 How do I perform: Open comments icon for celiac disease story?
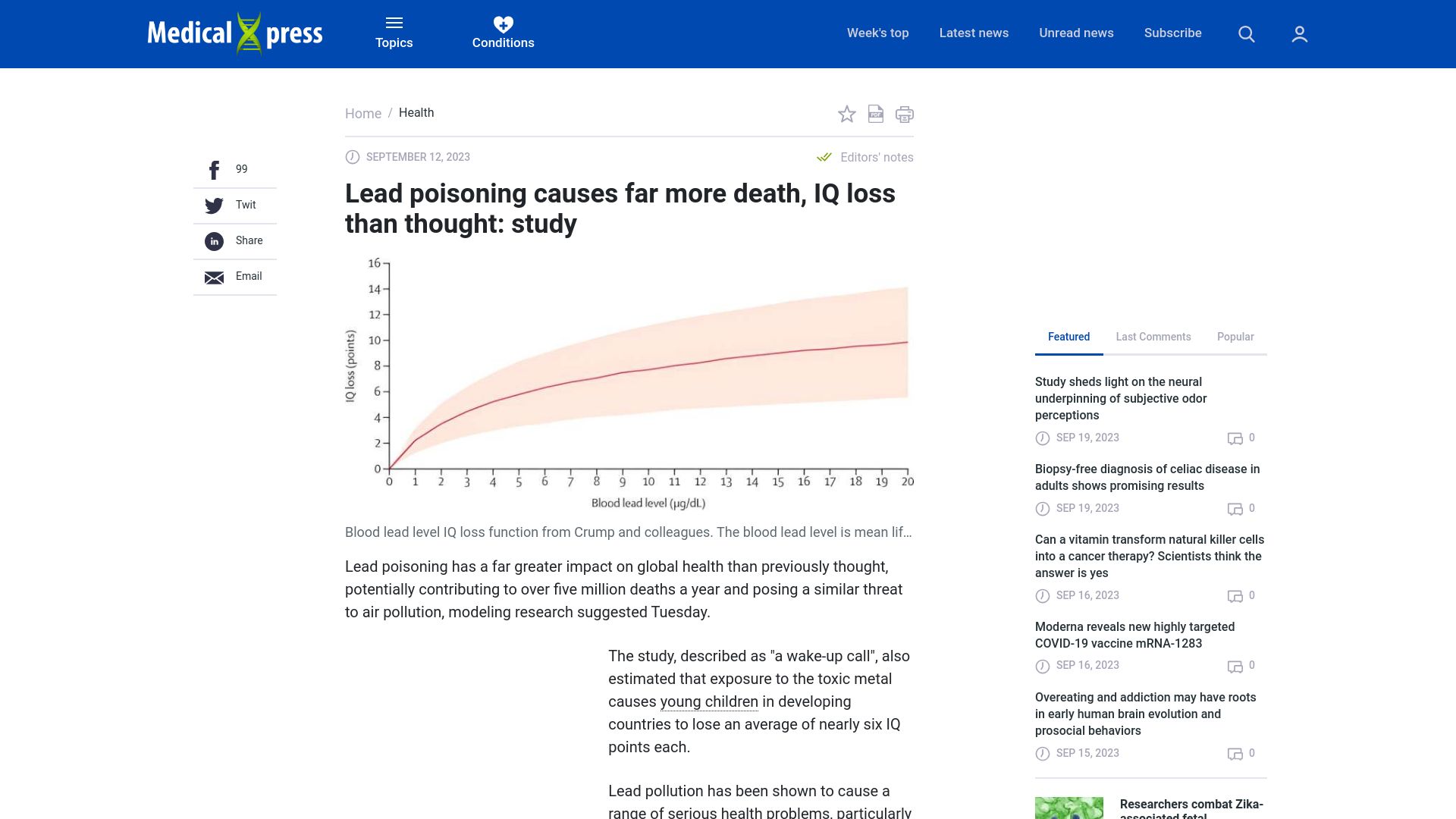click(x=1235, y=509)
